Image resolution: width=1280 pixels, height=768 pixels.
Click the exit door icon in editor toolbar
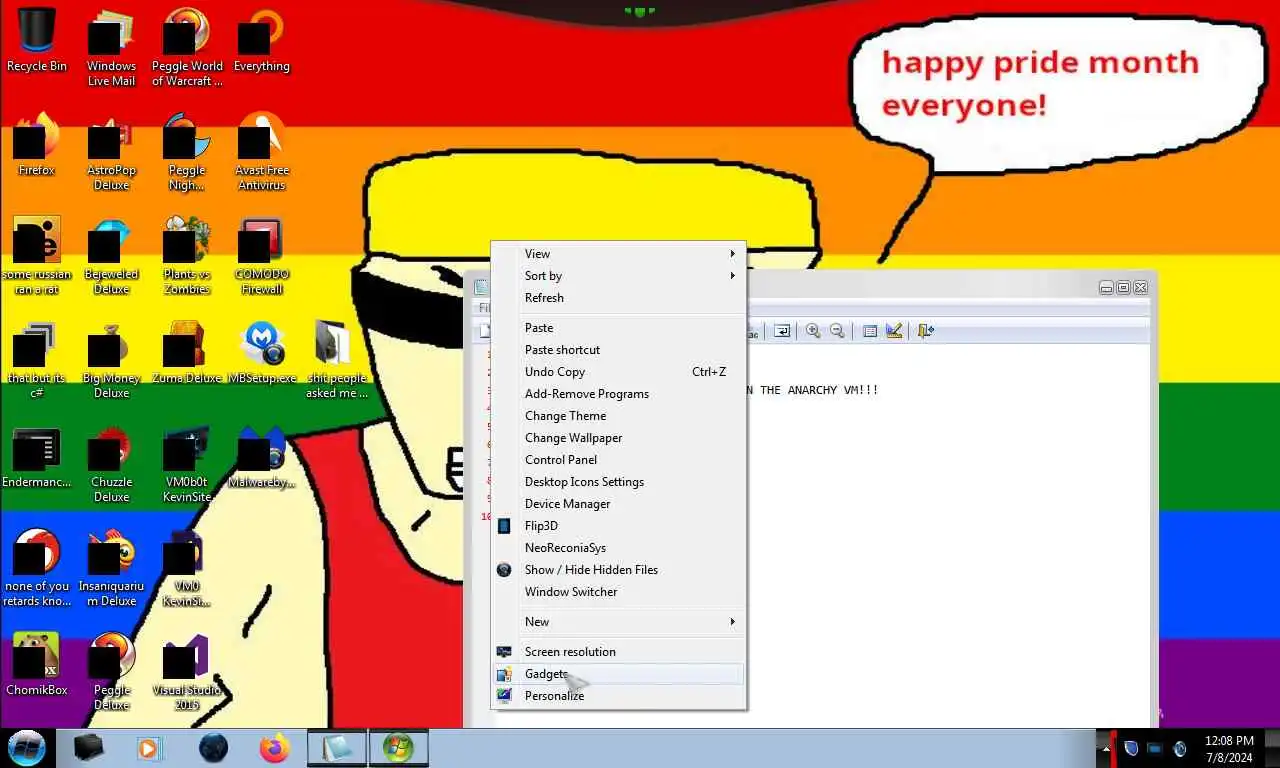[x=926, y=331]
